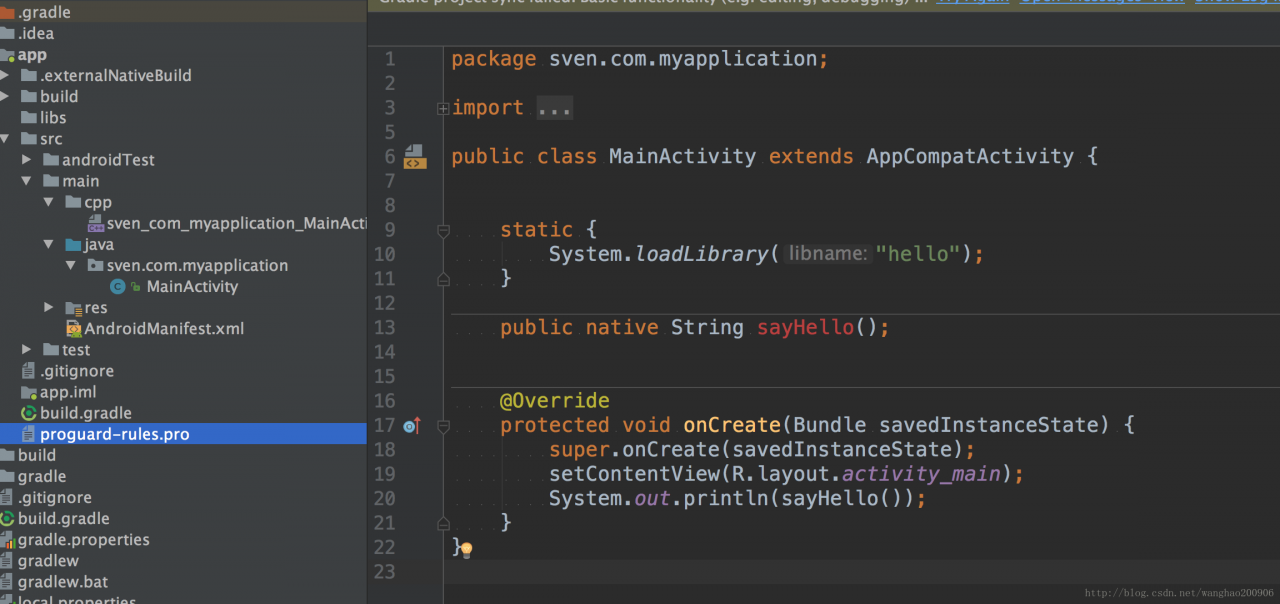Expand the folded import block plus marker
Screen dimensions: 1280x604
(443, 108)
